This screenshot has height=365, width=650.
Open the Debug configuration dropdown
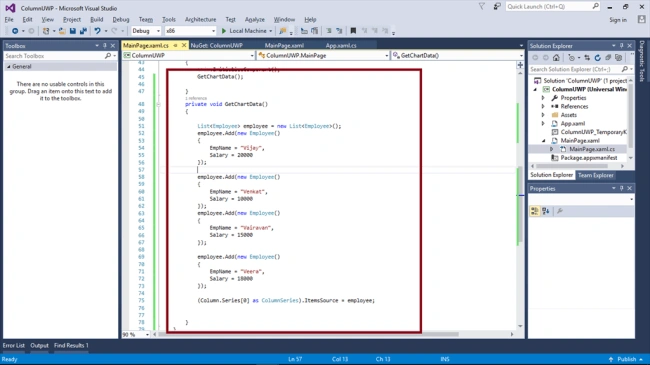coord(158,31)
